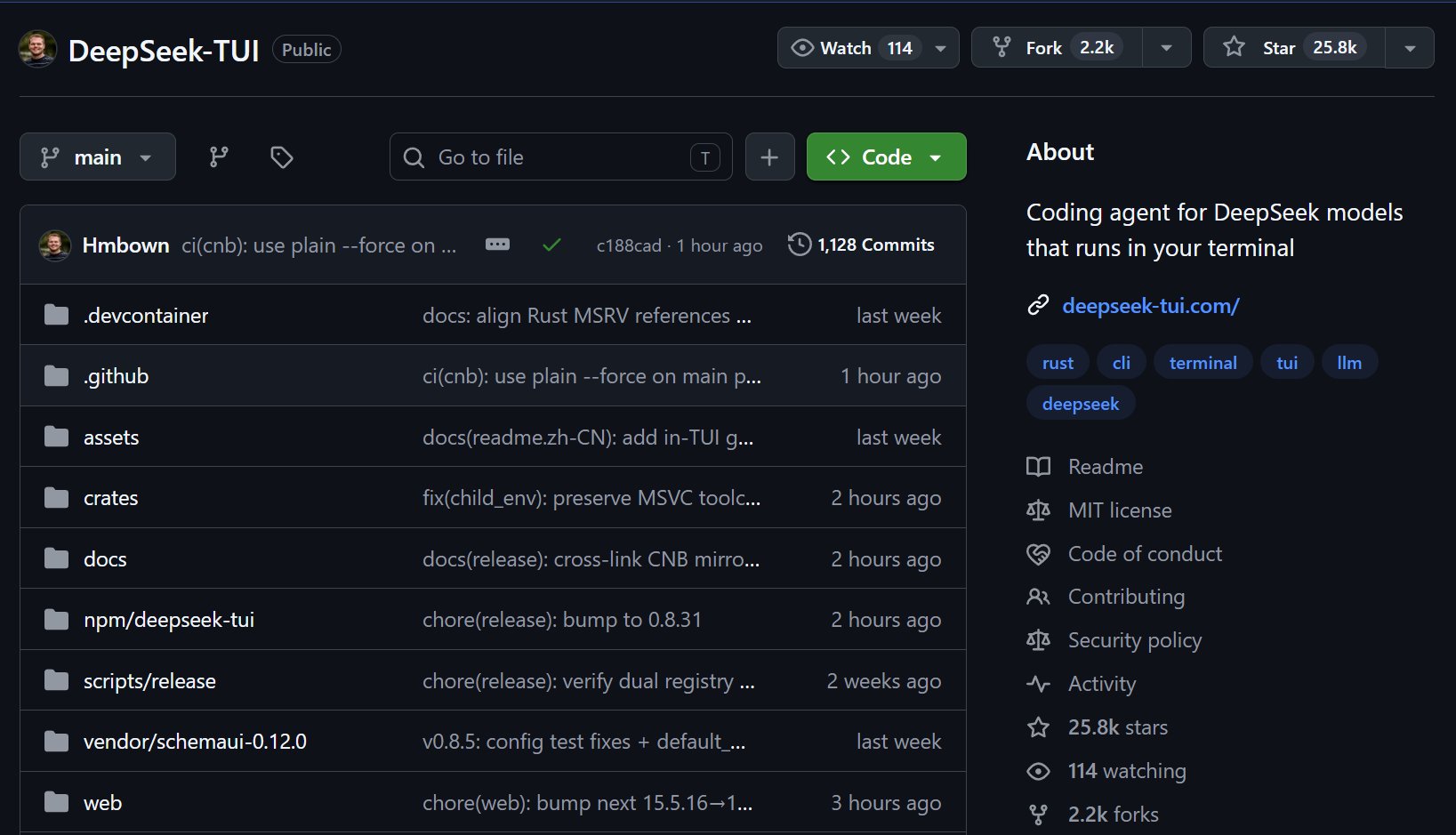Click the repository owner avatar beside DeepSeek-TUI
Screen dimensions: 1456x835
pos(37,49)
